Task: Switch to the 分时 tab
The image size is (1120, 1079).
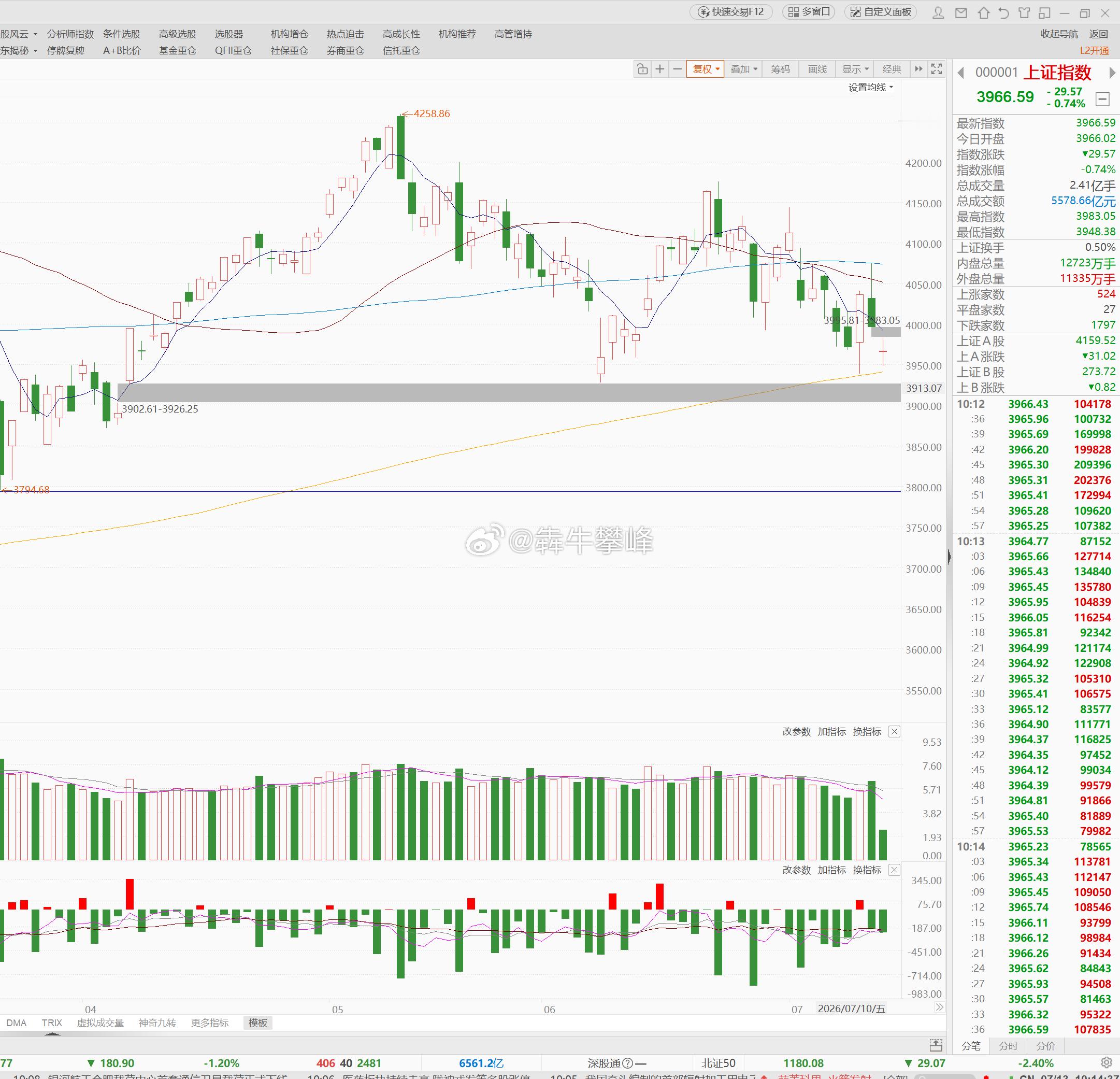Action: (1008, 1045)
